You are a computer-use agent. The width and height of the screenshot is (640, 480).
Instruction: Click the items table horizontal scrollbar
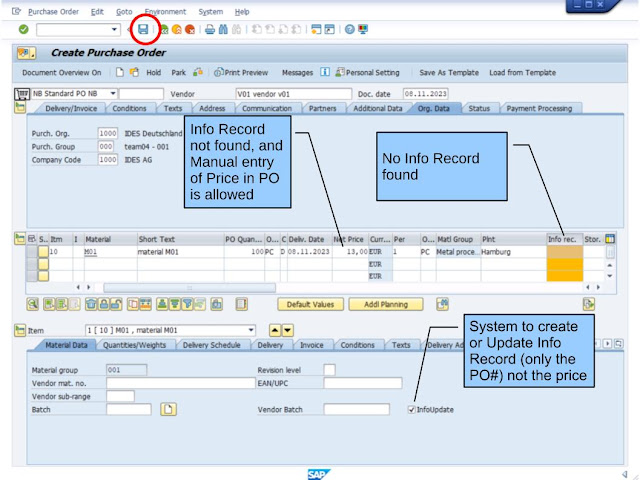tap(189, 288)
